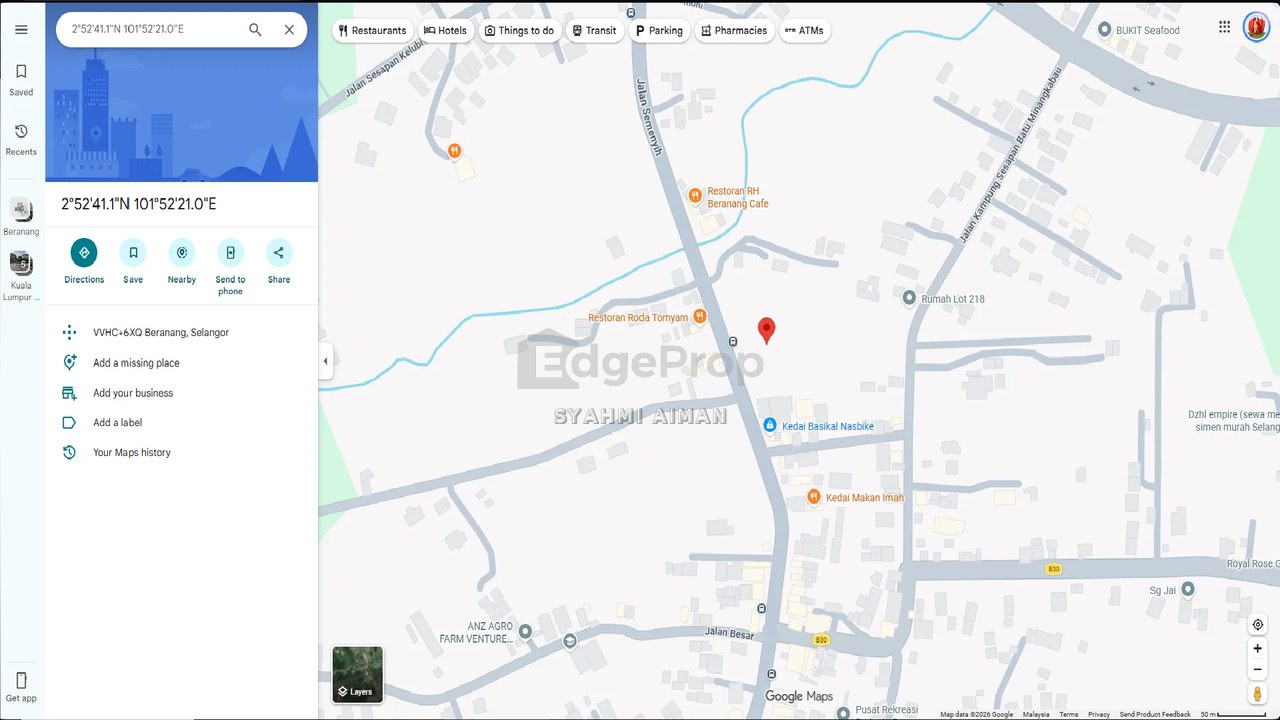Viewport: 1280px width, 720px height.
Task: Collapse the side panel arrow
Action: pyautogui.click(x=325, y=361)
